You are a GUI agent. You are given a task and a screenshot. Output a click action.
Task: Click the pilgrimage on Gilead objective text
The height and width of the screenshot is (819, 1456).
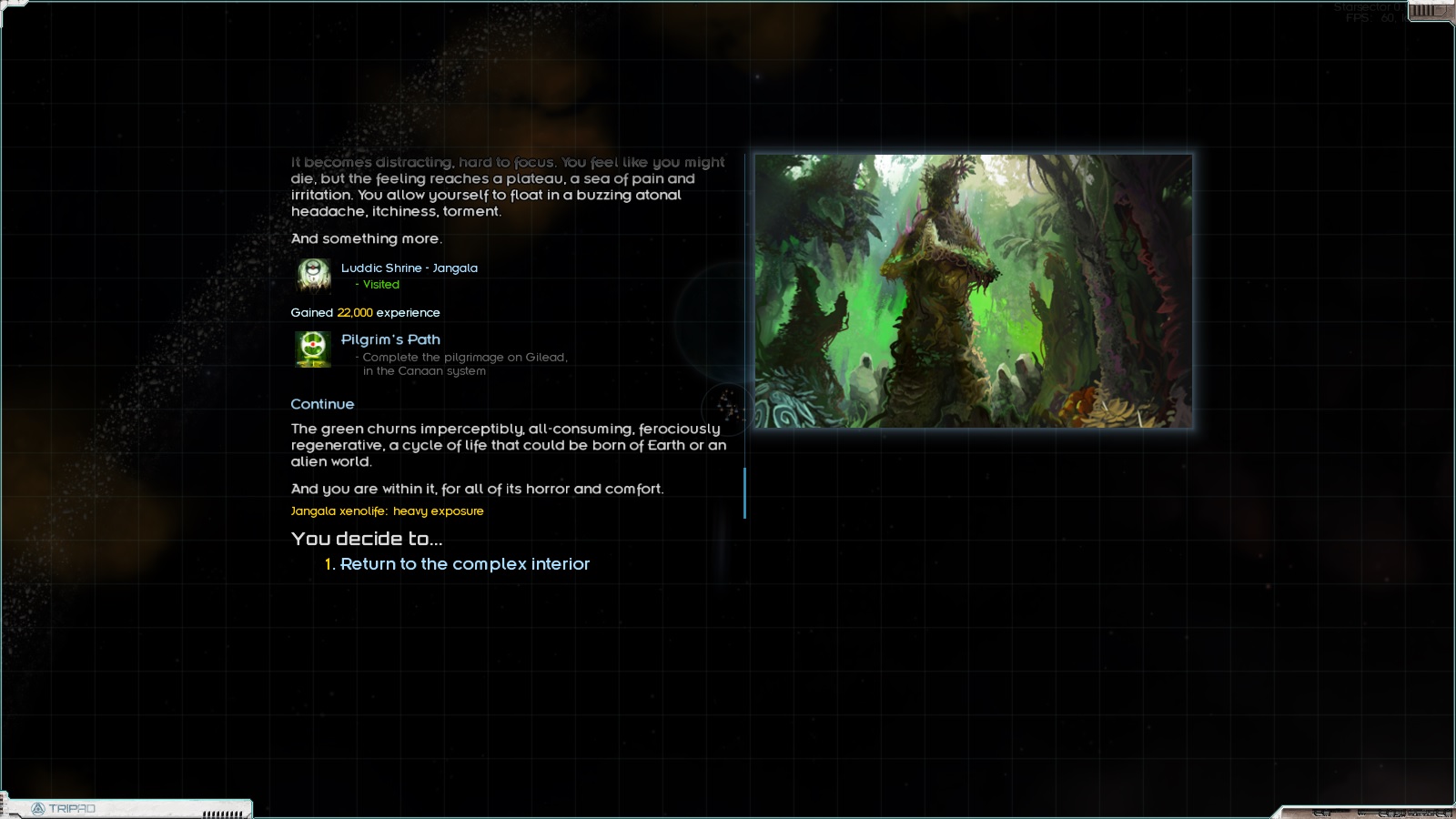point(464,364)
